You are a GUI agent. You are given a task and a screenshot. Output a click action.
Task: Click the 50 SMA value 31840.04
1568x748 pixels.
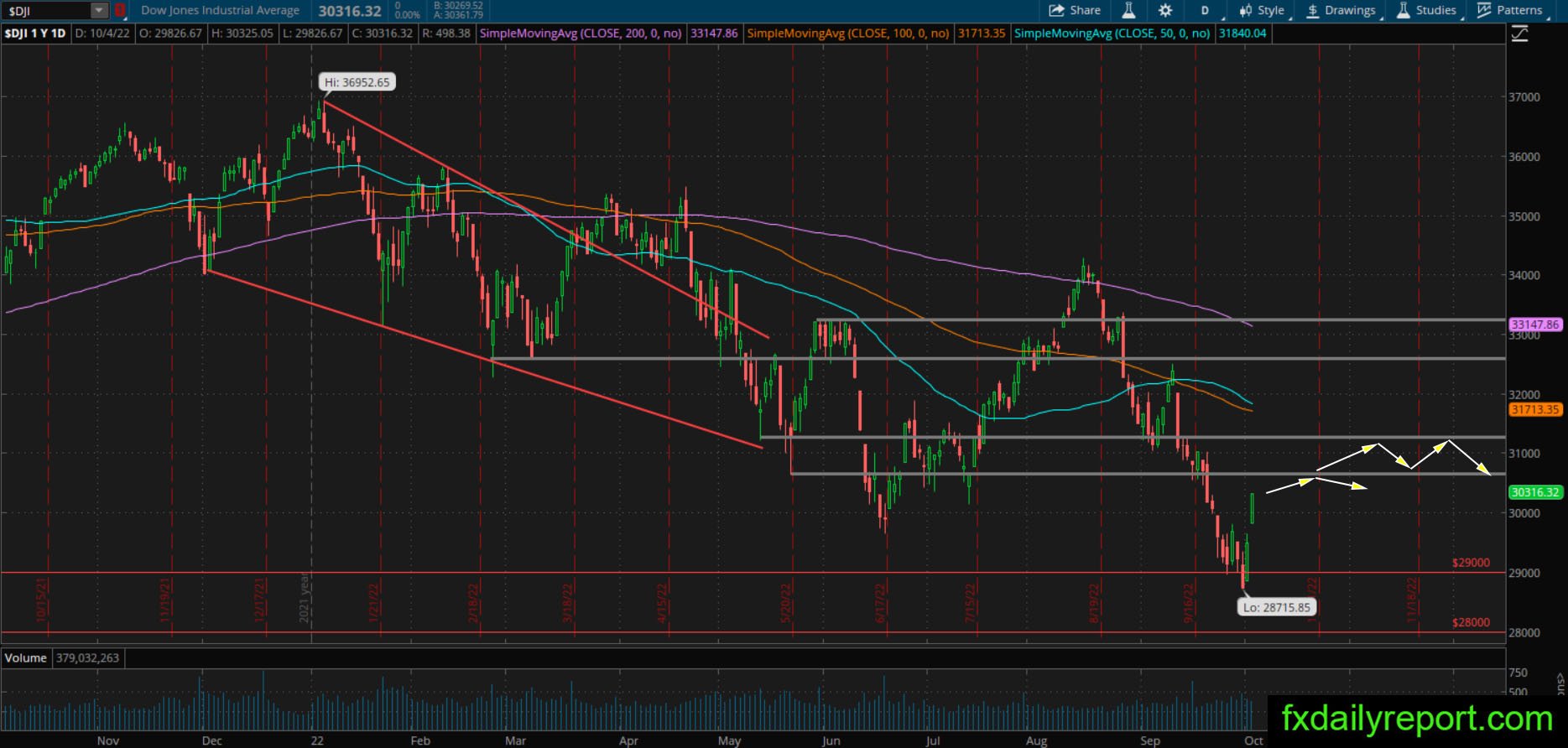(x=1242, y=34)
